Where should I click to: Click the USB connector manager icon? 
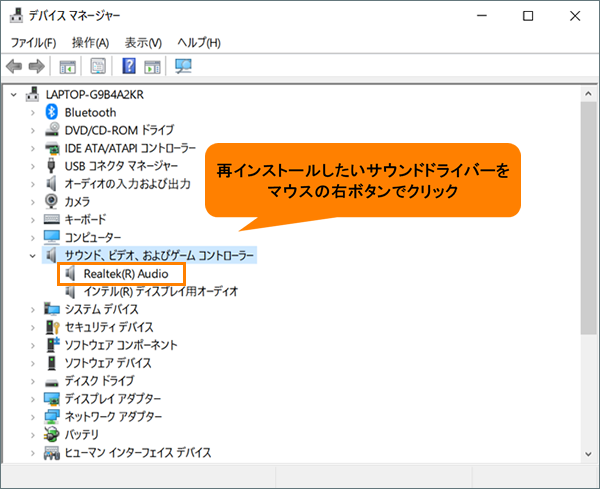(51, 166)
